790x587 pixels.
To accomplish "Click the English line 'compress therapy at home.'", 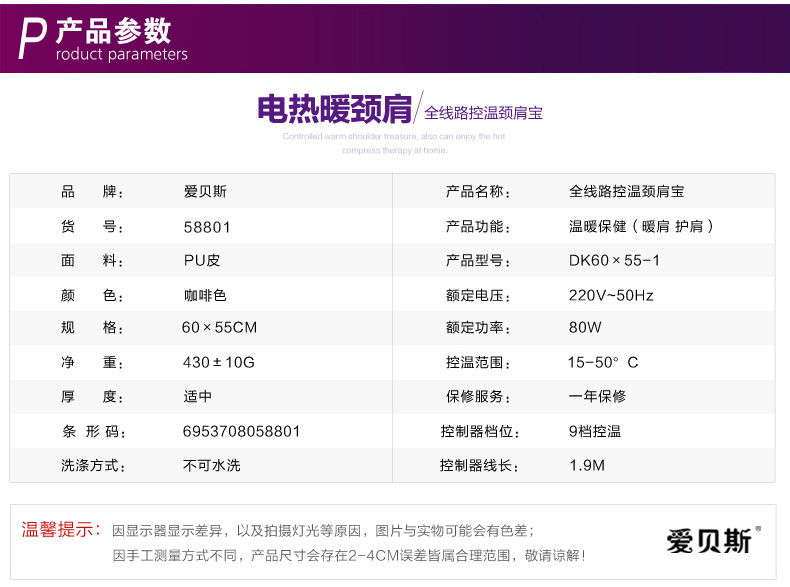I will pos(394,150).
